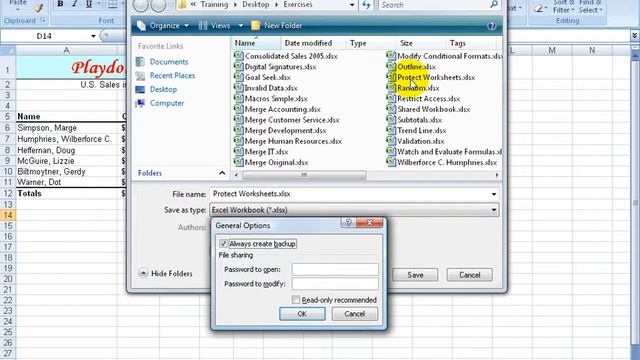
Task: Expand the Folders pane chevron
Action: 222,173
